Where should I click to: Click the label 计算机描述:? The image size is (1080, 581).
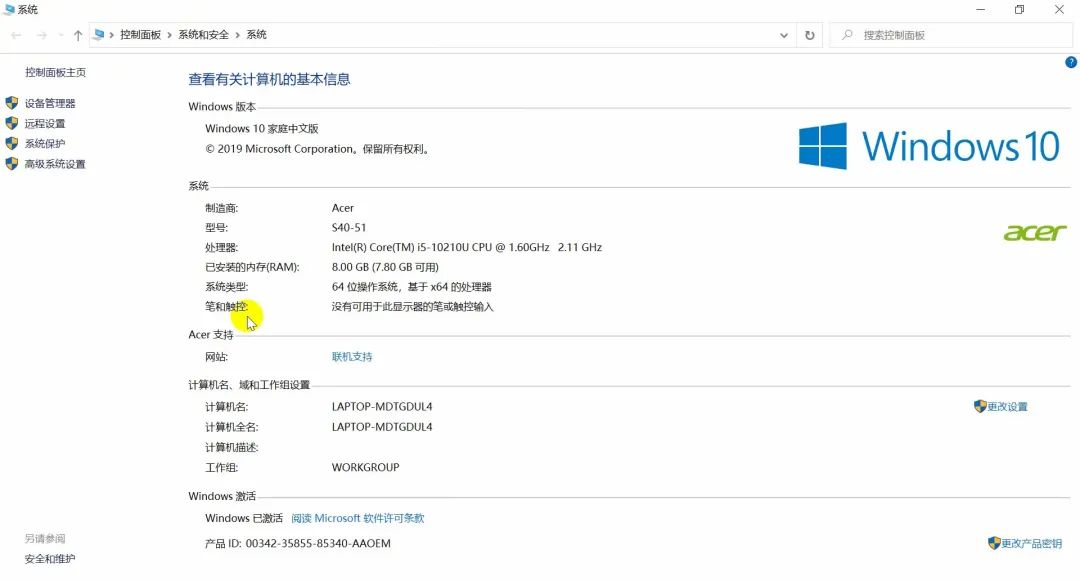coord(231,447)
